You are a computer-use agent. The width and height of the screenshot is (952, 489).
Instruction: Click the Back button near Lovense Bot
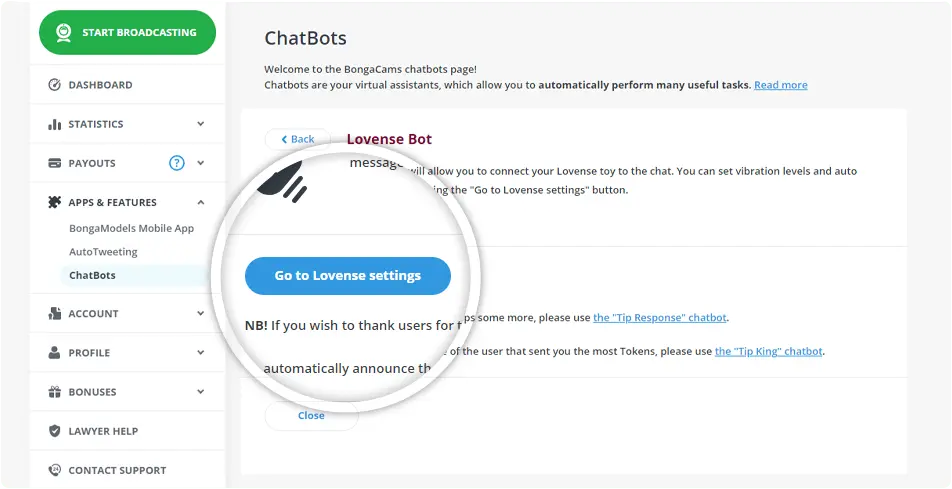pyautogui.click(x=298, y=139)
